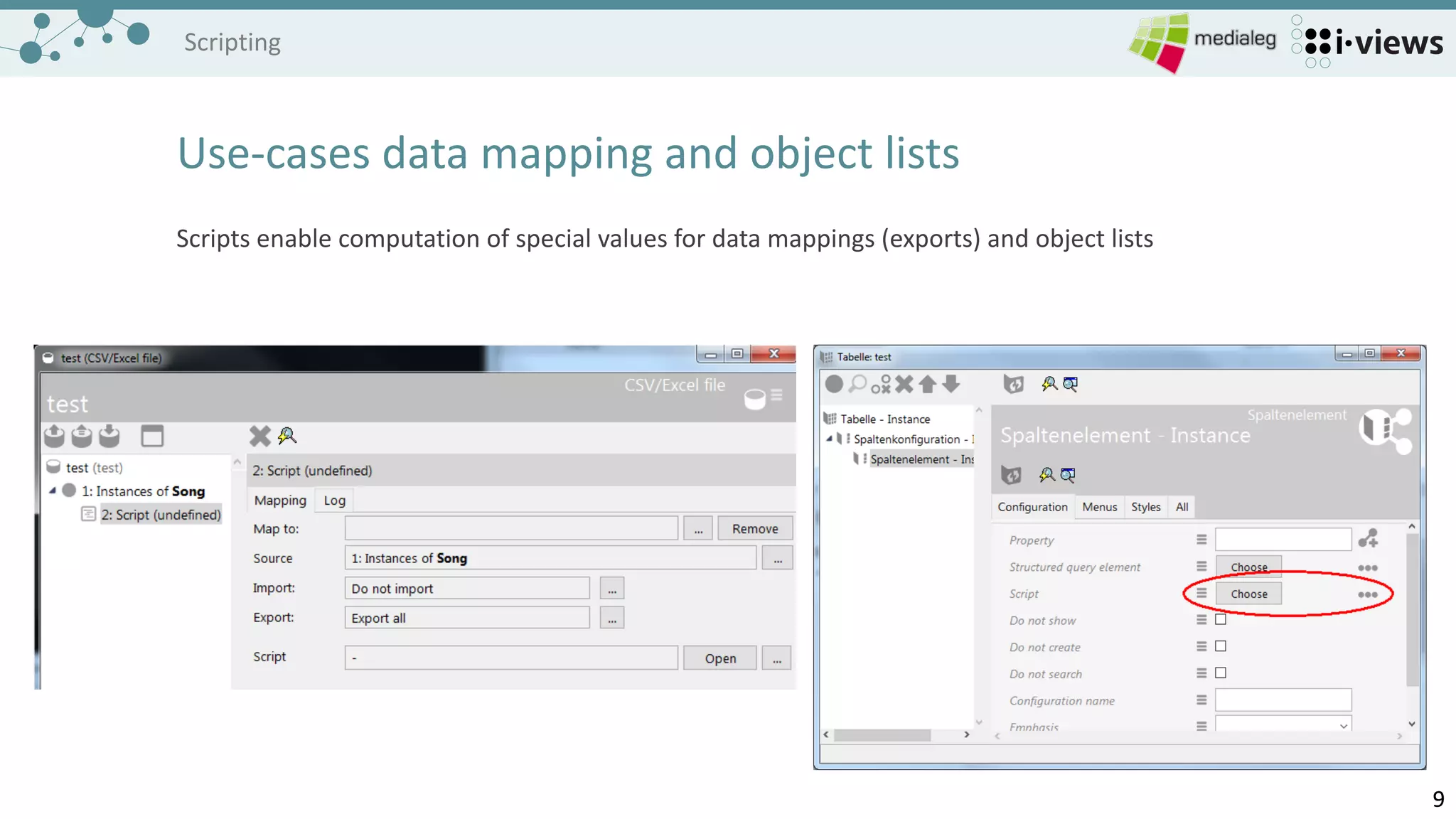
Task: Open the Source ellipsis button
Action: coord(778,559)
